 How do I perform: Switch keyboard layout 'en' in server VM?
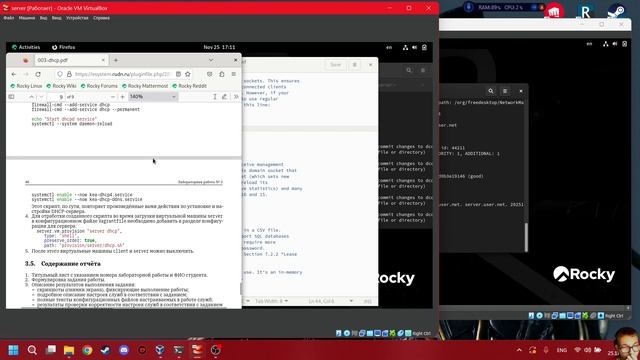point(389,47)
